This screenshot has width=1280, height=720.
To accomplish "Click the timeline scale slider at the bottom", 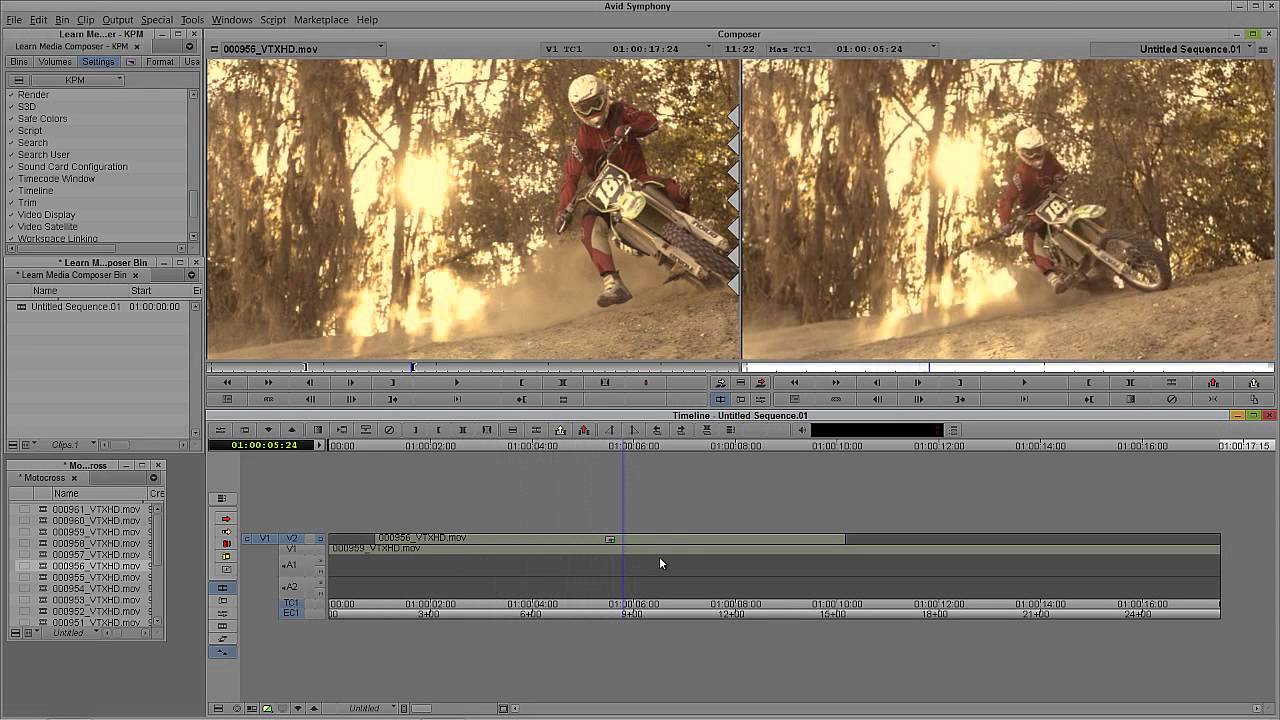I will pyautogui.click(x=422, y=709).
